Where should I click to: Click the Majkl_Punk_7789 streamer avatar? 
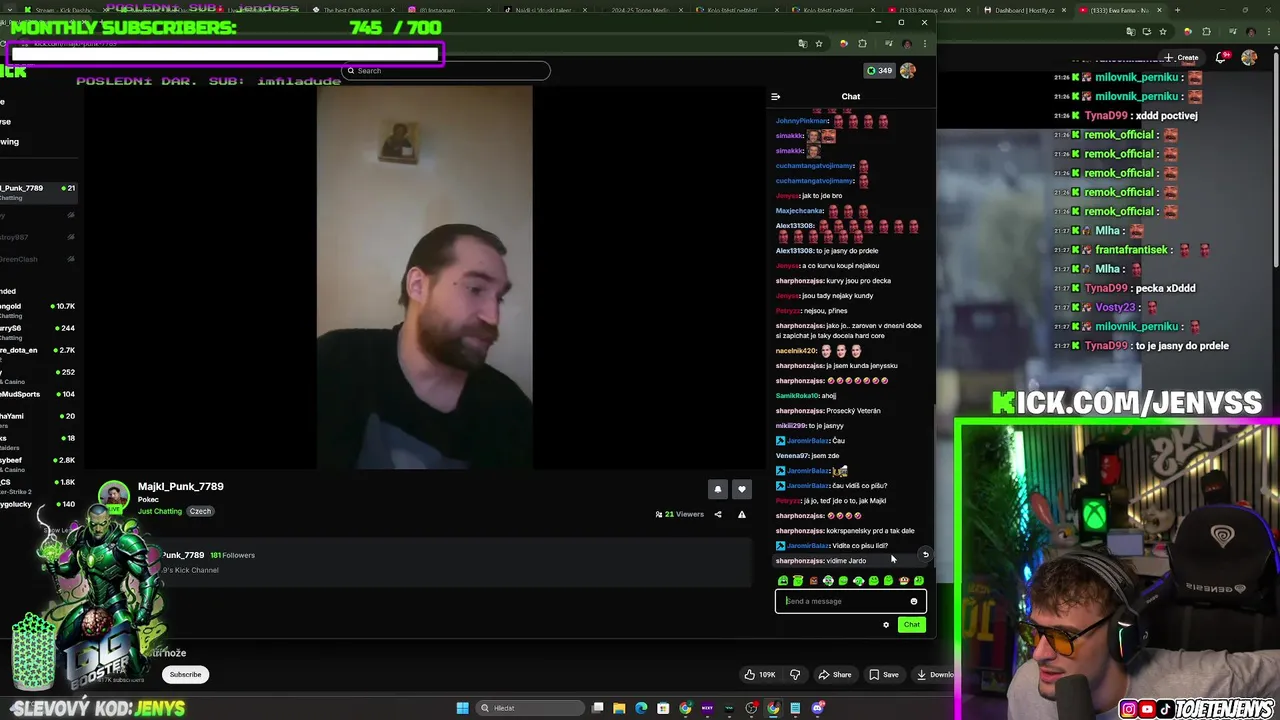(x=113, y=497)
